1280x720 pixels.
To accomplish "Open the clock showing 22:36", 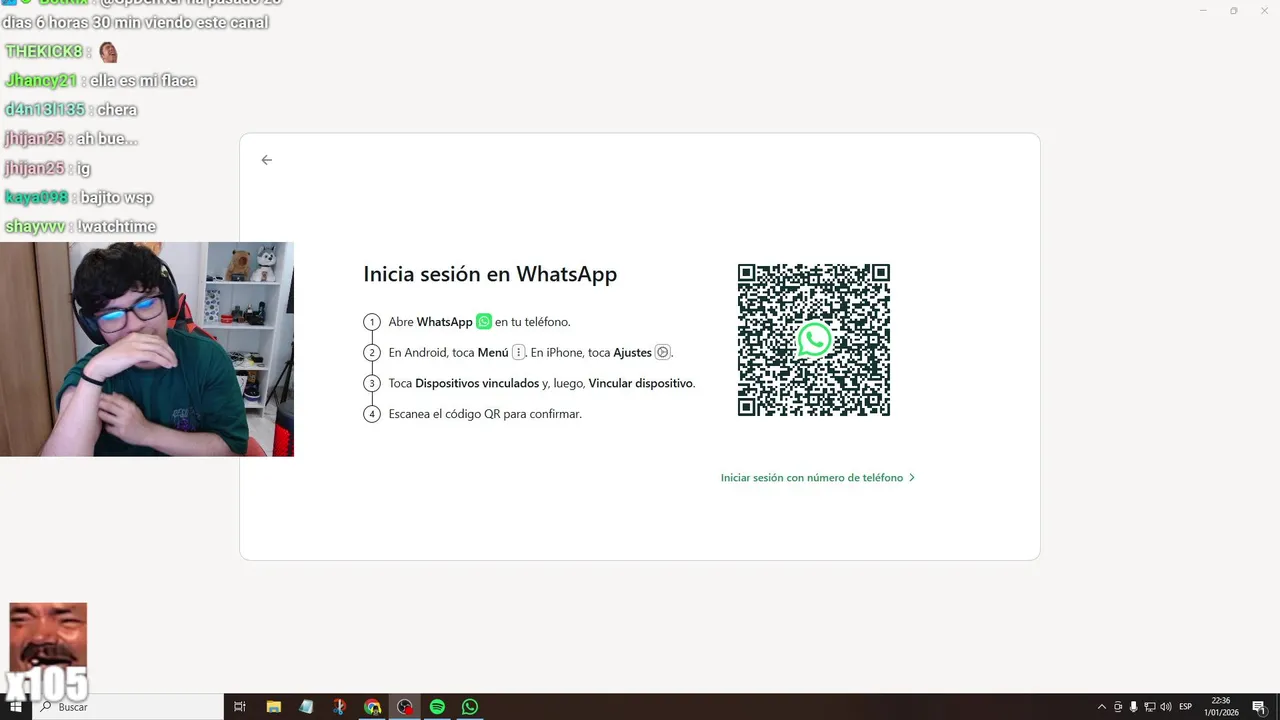I will [1221, 707].
